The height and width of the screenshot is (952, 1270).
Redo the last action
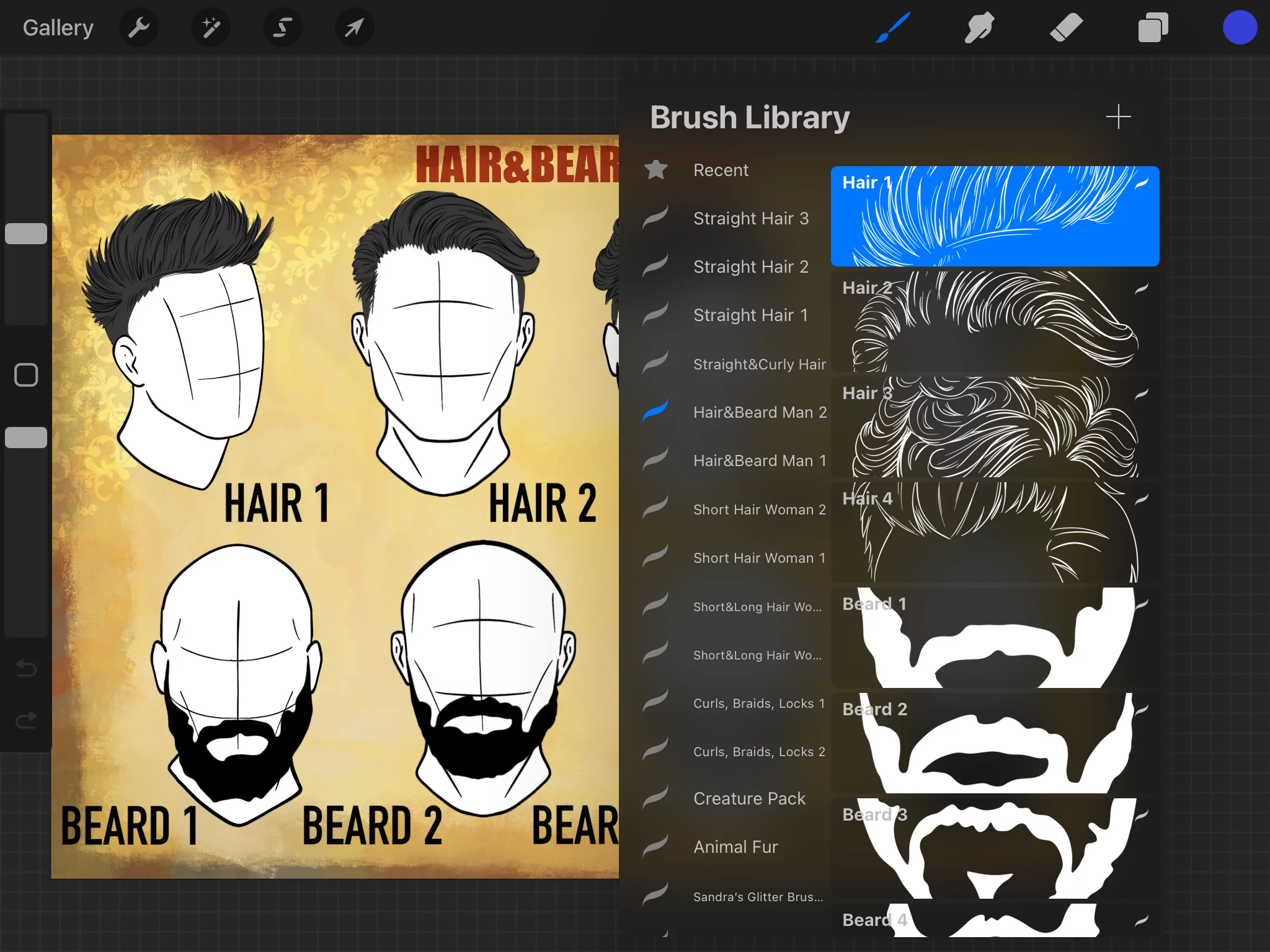click(26, 720)
